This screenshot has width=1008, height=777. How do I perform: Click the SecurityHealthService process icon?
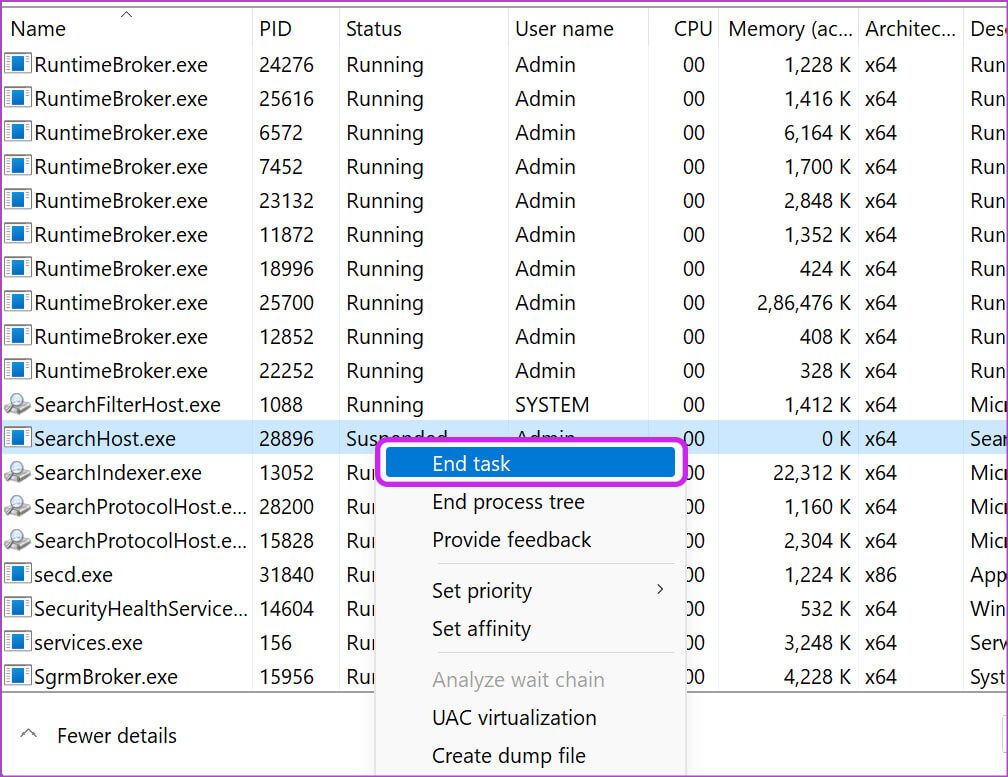point(17,608)
